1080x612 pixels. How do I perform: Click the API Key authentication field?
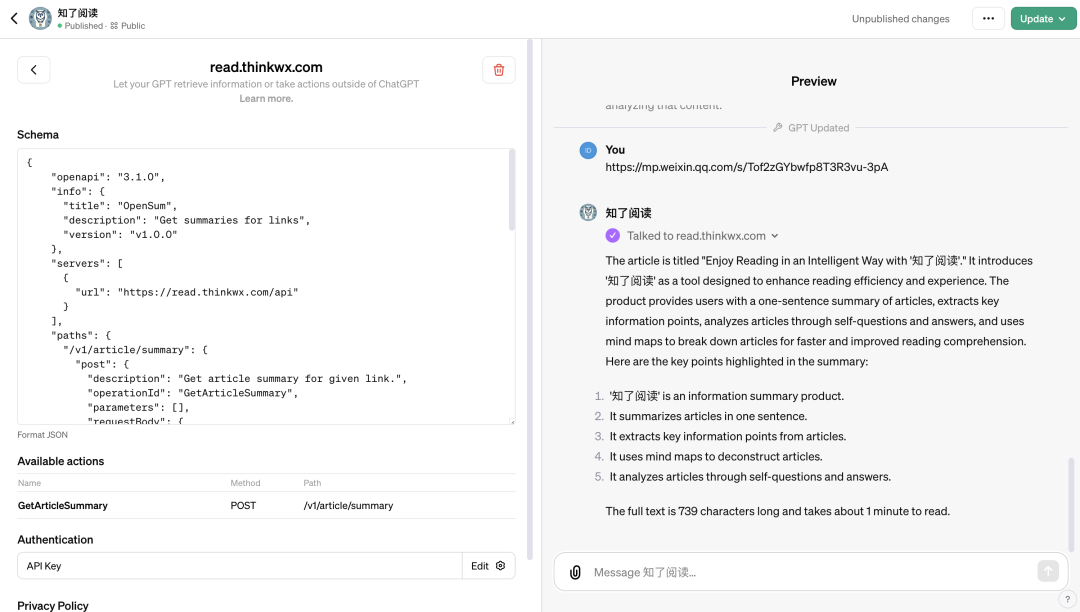click(x=240, y=566)
